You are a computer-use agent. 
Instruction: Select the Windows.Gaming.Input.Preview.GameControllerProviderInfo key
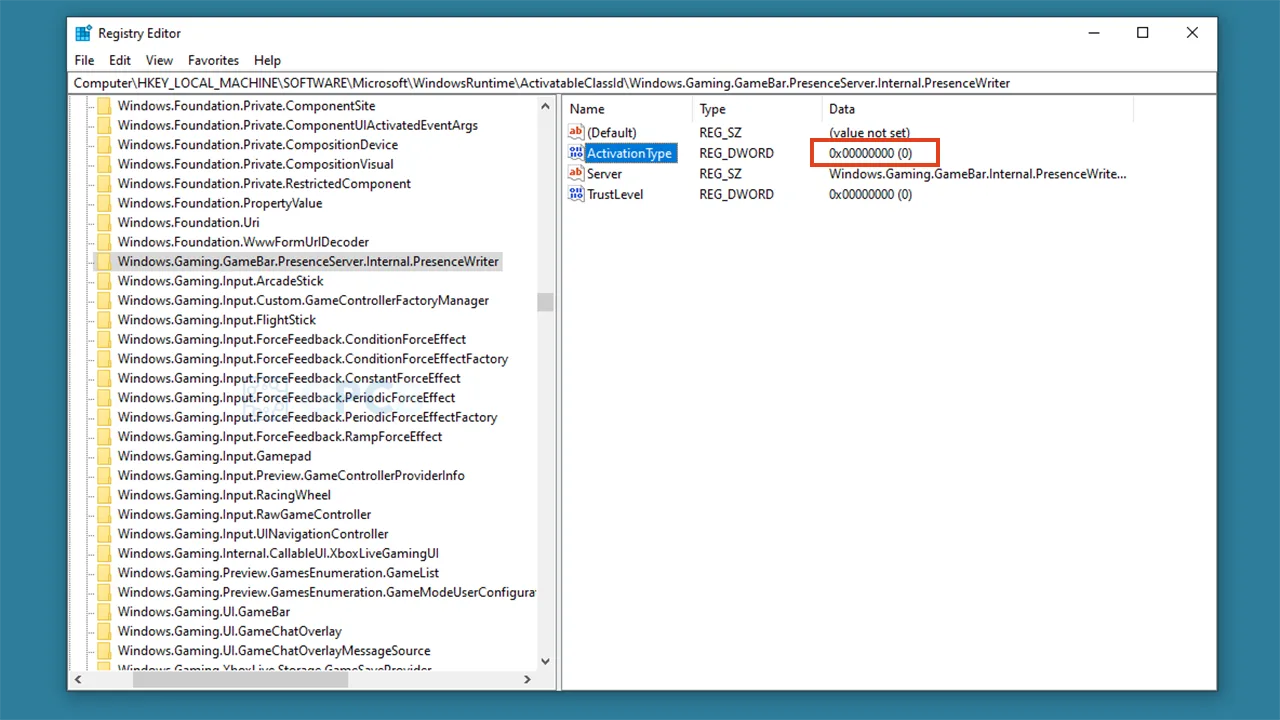pyautogui.click(x=291, y=476)
